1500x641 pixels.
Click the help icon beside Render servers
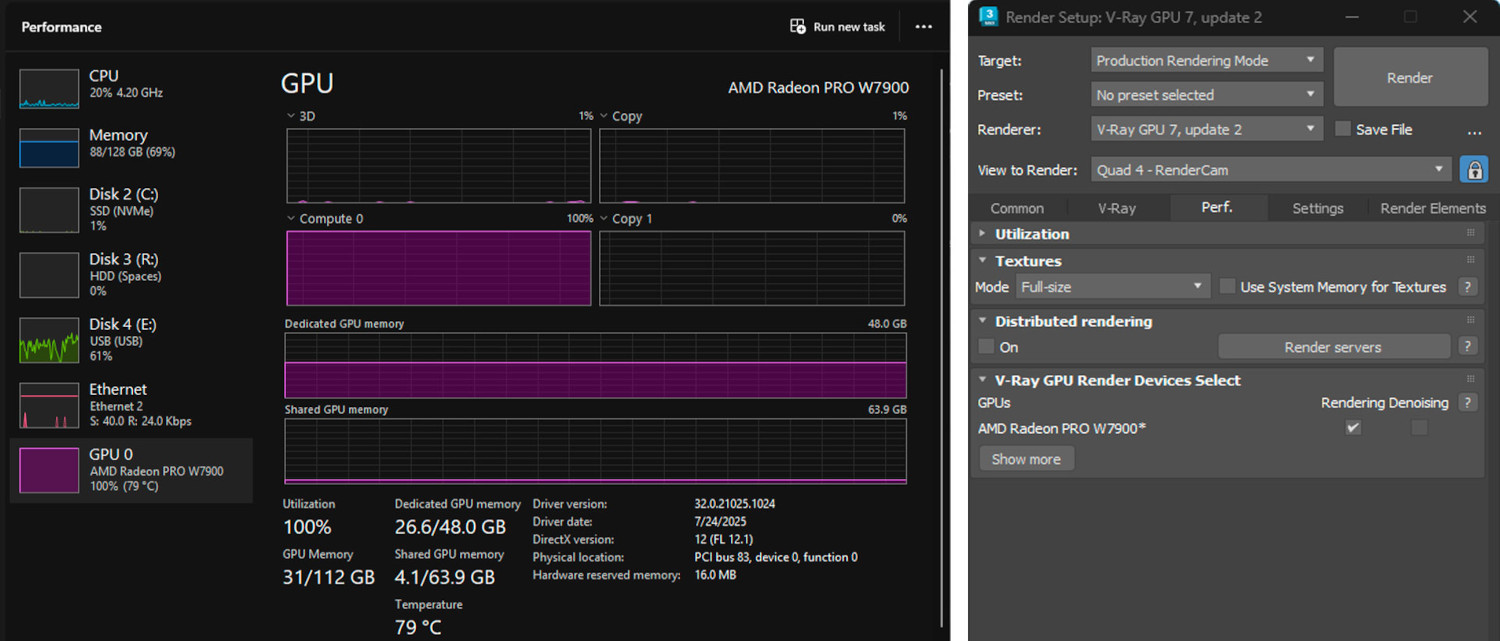pos(1467,347)
